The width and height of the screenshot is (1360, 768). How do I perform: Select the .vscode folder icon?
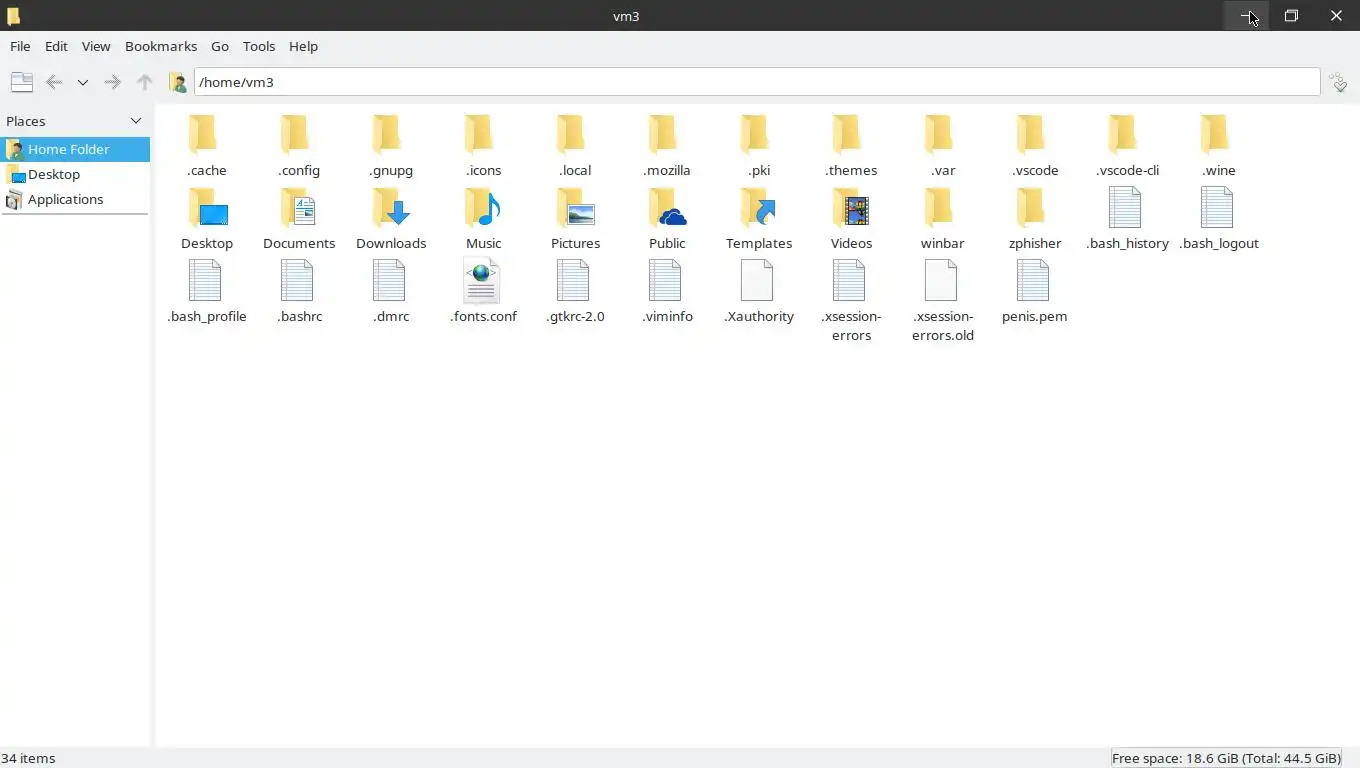click(x=1032, y=134)
